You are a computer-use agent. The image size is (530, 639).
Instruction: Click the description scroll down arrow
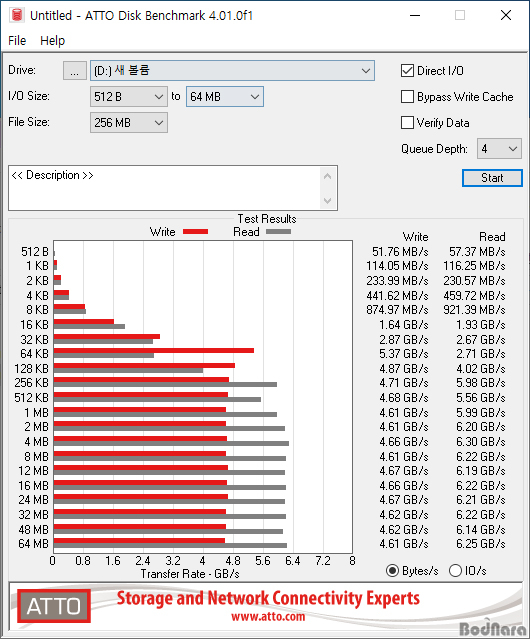(x=328, y=201)
